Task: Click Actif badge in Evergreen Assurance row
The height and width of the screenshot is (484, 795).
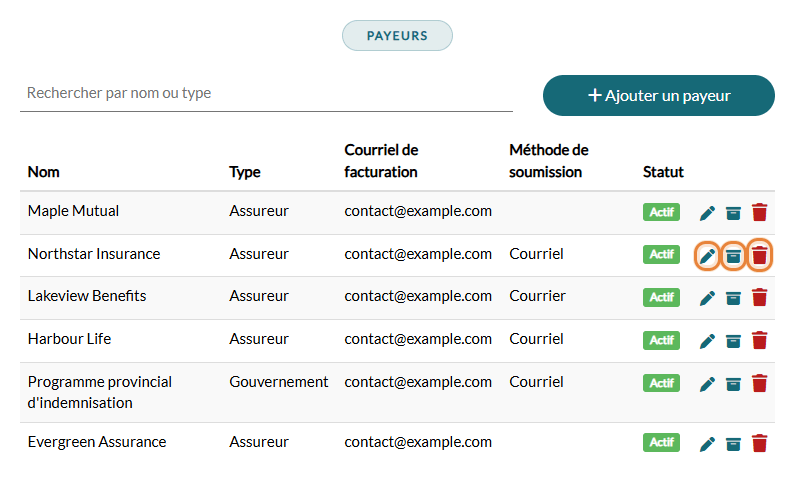Action: [x=661, y=442]
